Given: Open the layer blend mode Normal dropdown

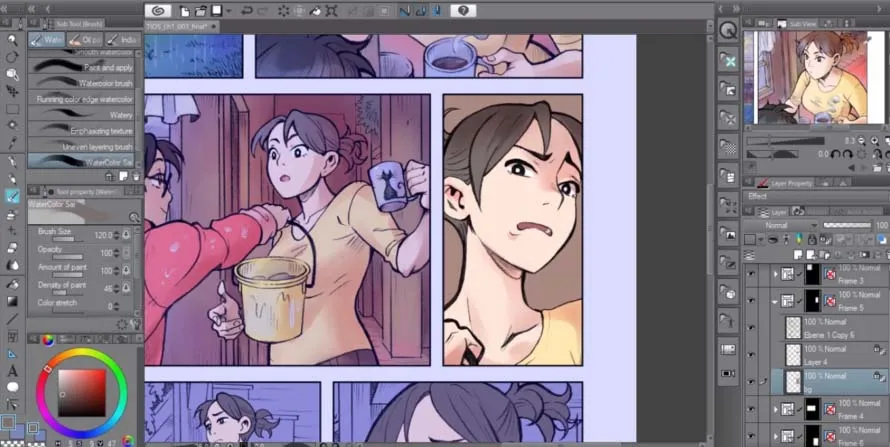Looking at the screenshot, I should click(x=790, y=226).
